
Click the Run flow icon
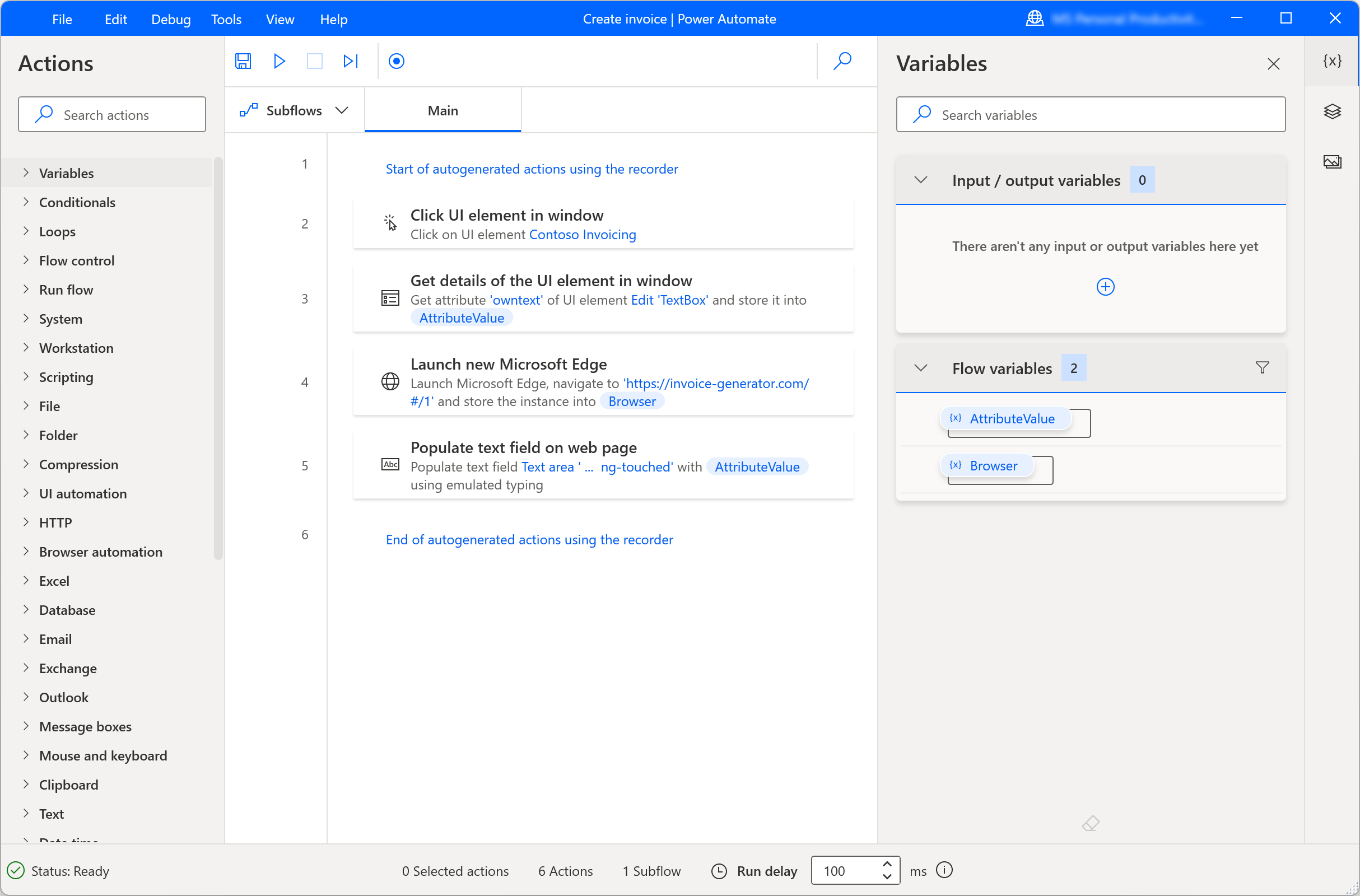[x=280, y=61]
